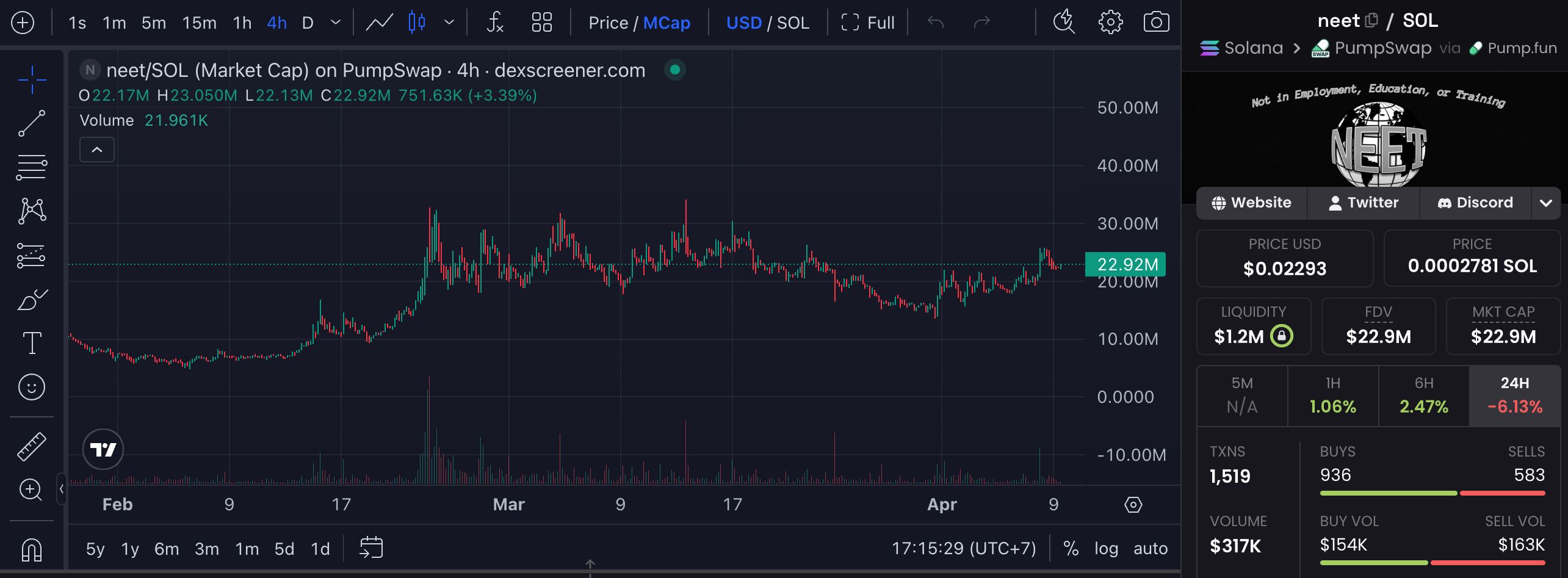Screen dimensions: 1568x578
Task: Switch chart denomination to SOL
Action: [x=793, y=23]
